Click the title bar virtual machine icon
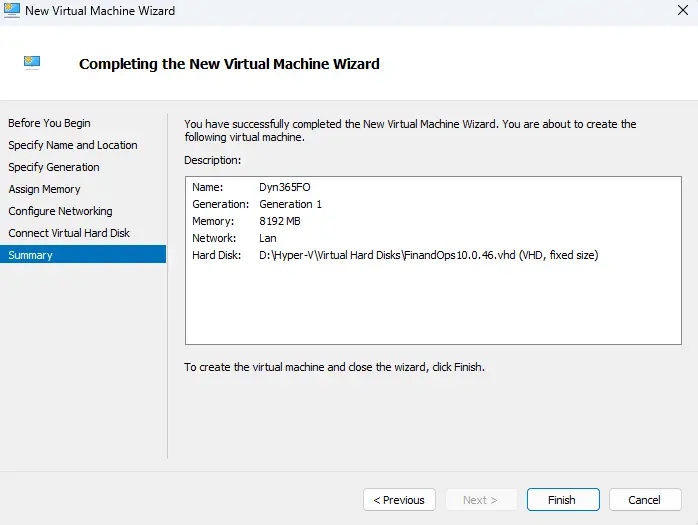This screenshot has height=525, width=698. tap(11, 10)
